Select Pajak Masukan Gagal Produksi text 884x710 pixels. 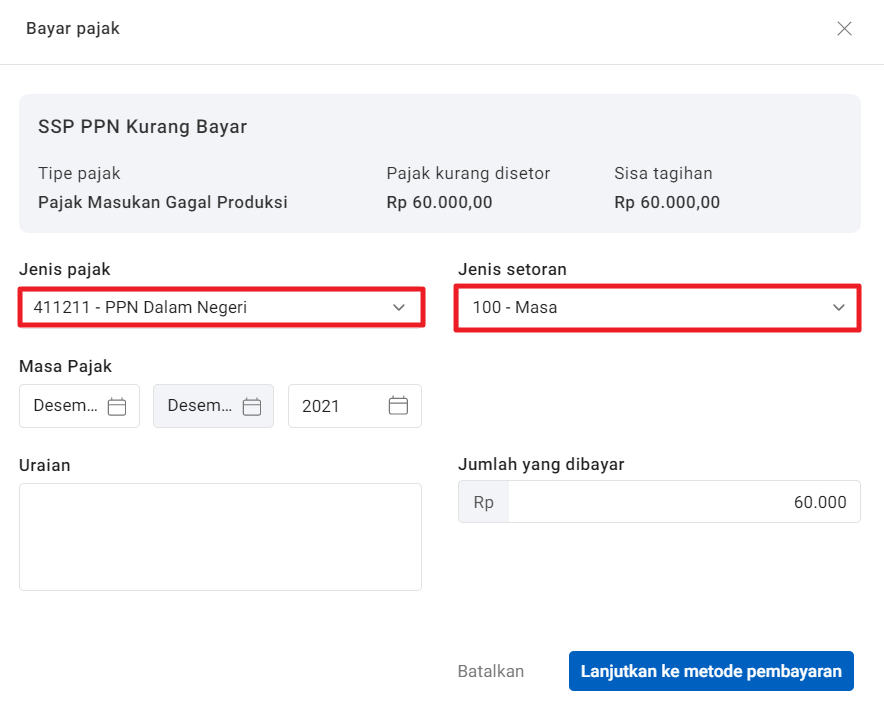coord(163,202)
